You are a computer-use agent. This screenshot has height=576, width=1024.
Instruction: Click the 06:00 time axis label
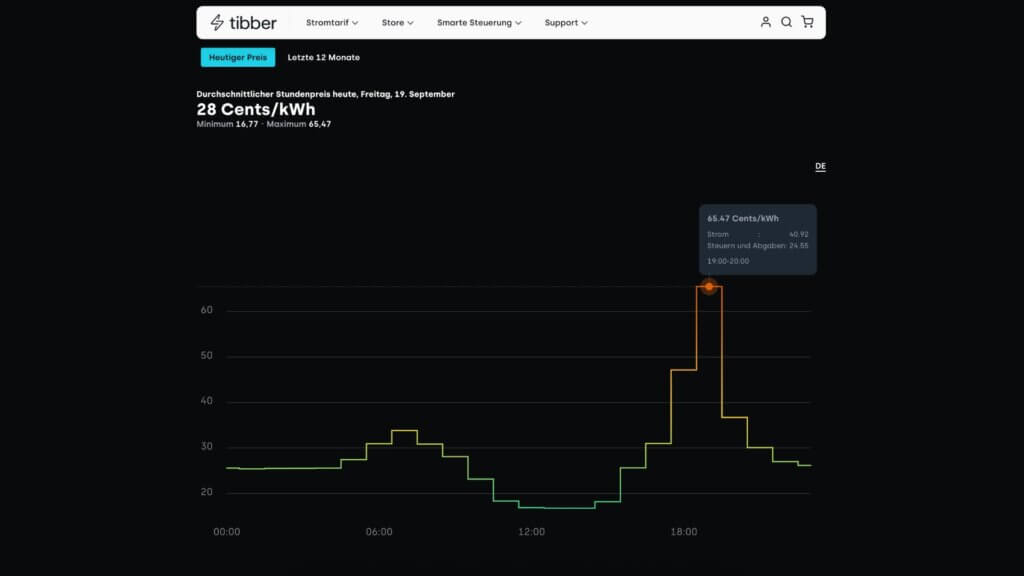379,532
